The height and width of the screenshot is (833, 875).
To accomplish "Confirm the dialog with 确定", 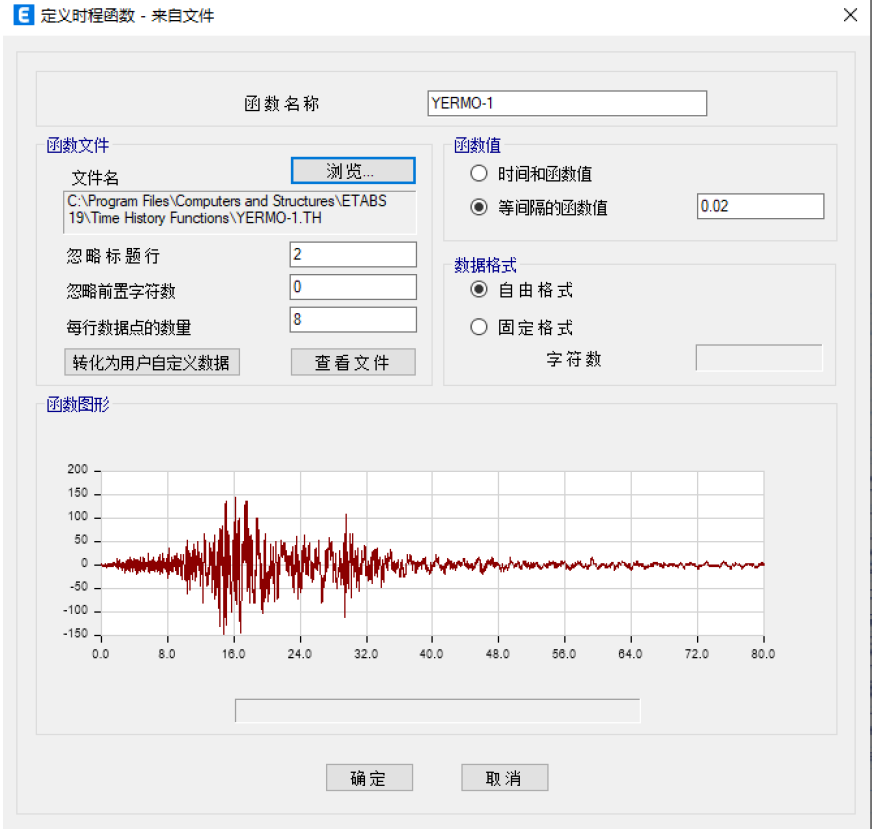I will [x=369, y=777].
